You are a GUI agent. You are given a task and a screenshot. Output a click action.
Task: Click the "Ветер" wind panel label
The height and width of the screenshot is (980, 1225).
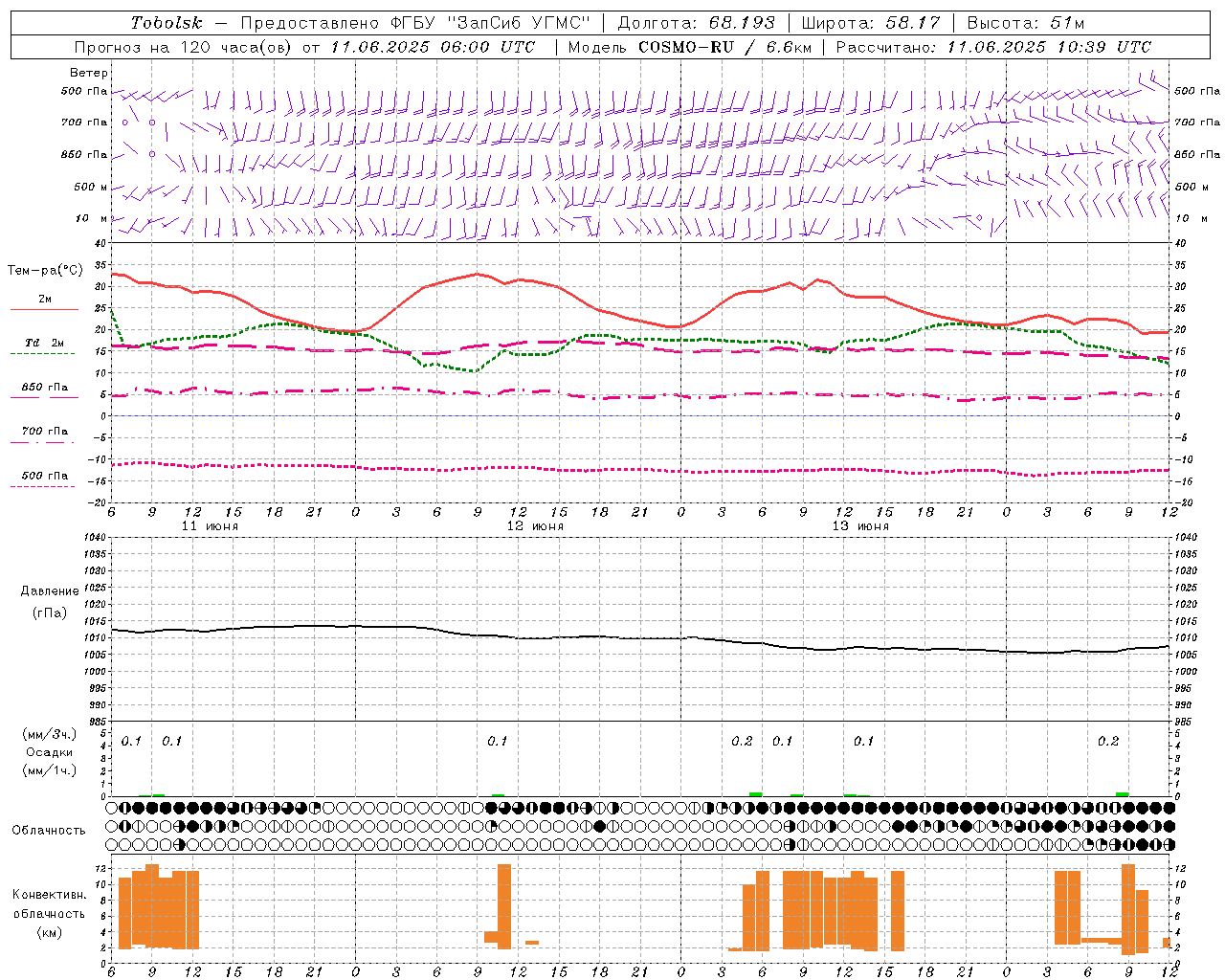[89, 73]
